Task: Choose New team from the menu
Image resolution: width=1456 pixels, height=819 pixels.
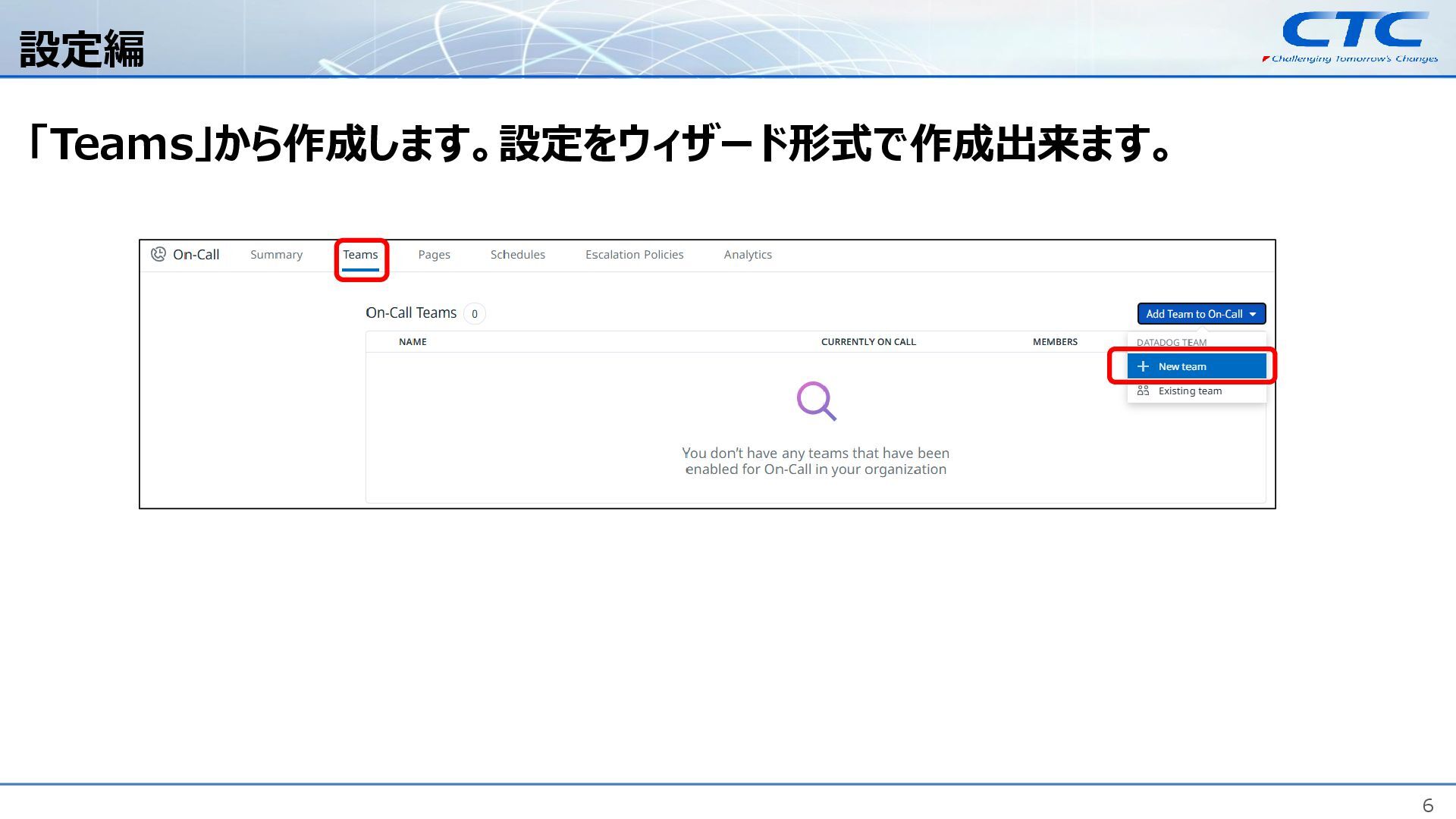Action: point(1197,366)
